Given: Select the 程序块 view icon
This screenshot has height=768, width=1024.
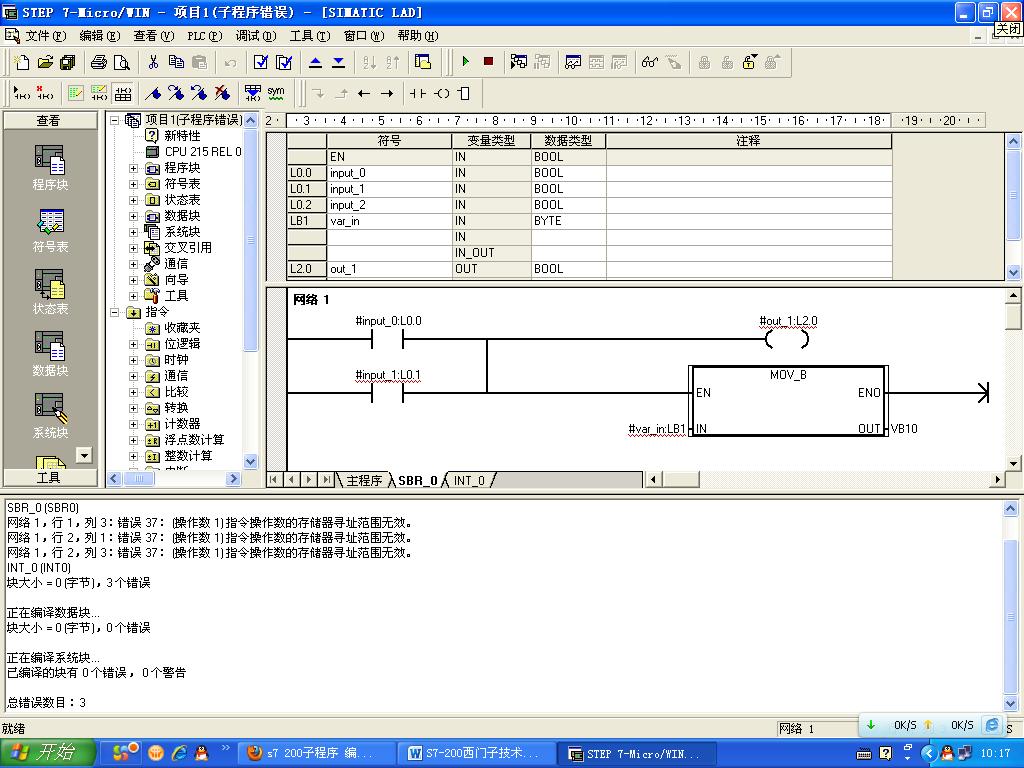Looking at the screenshot, I should tap(49, 160).
